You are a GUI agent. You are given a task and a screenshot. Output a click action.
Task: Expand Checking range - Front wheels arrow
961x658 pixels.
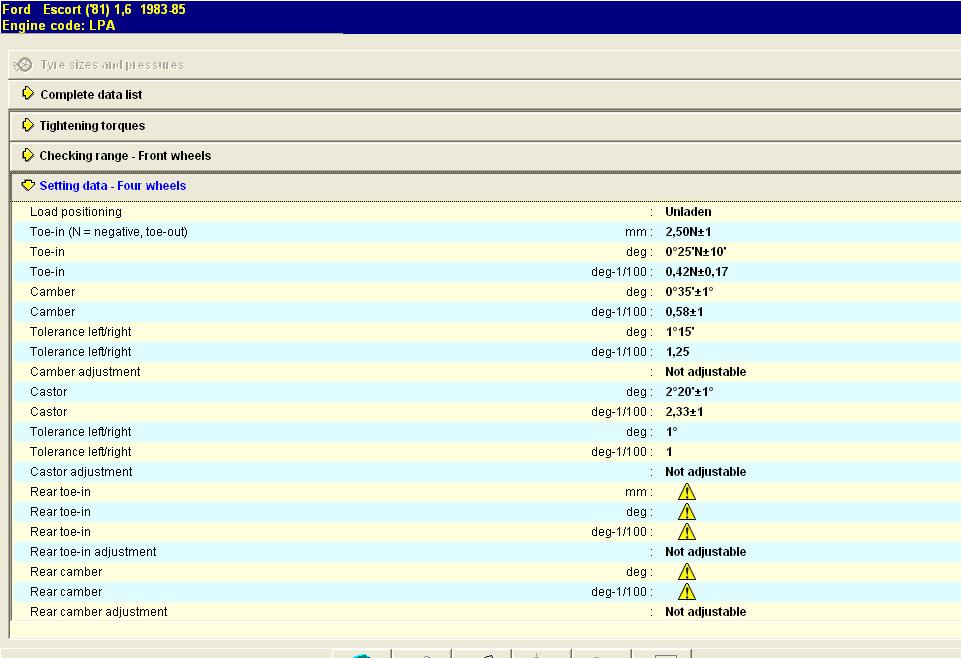click(28, 155)
